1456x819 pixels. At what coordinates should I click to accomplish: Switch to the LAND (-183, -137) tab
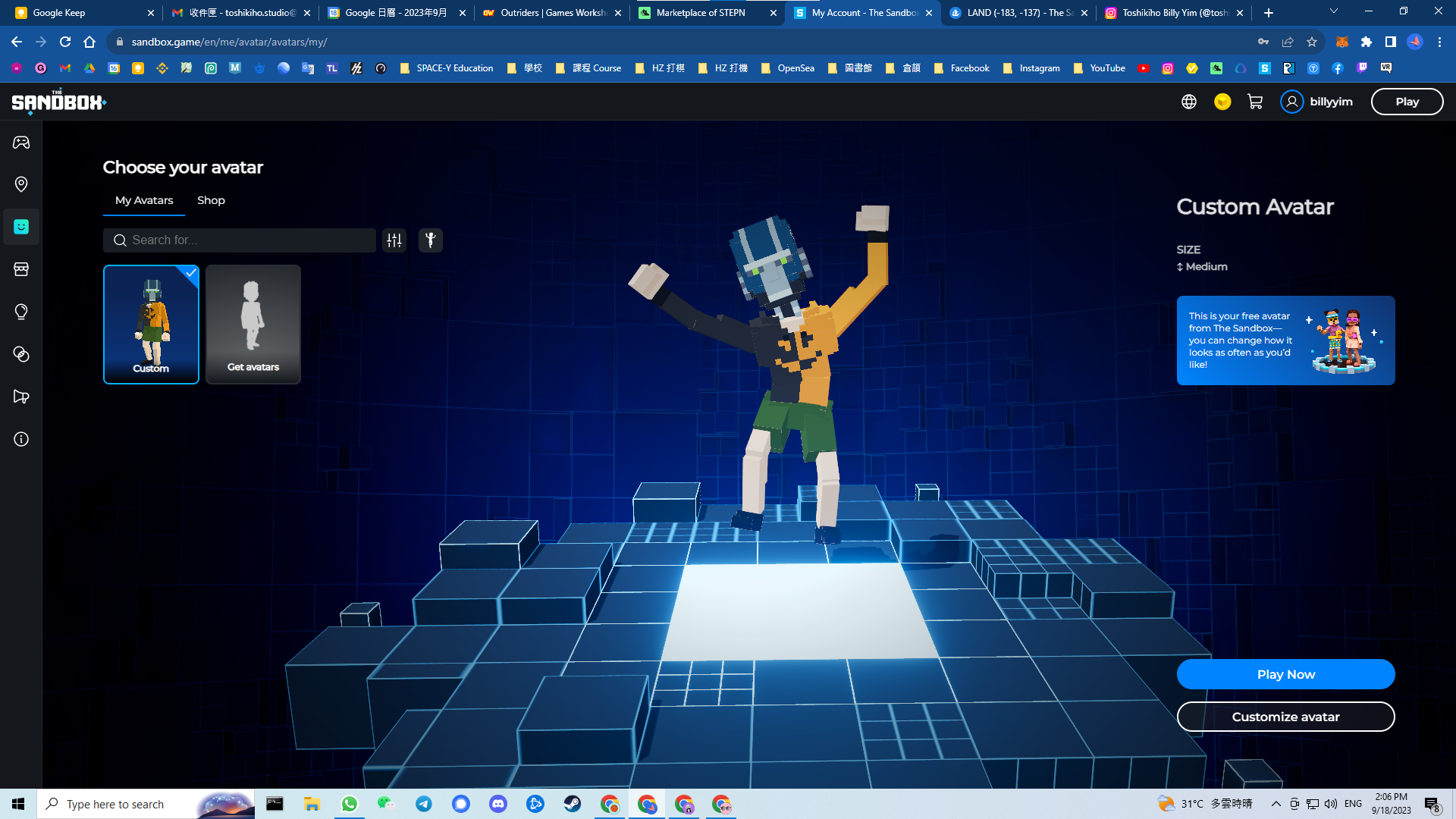[x=1018, y=13]
